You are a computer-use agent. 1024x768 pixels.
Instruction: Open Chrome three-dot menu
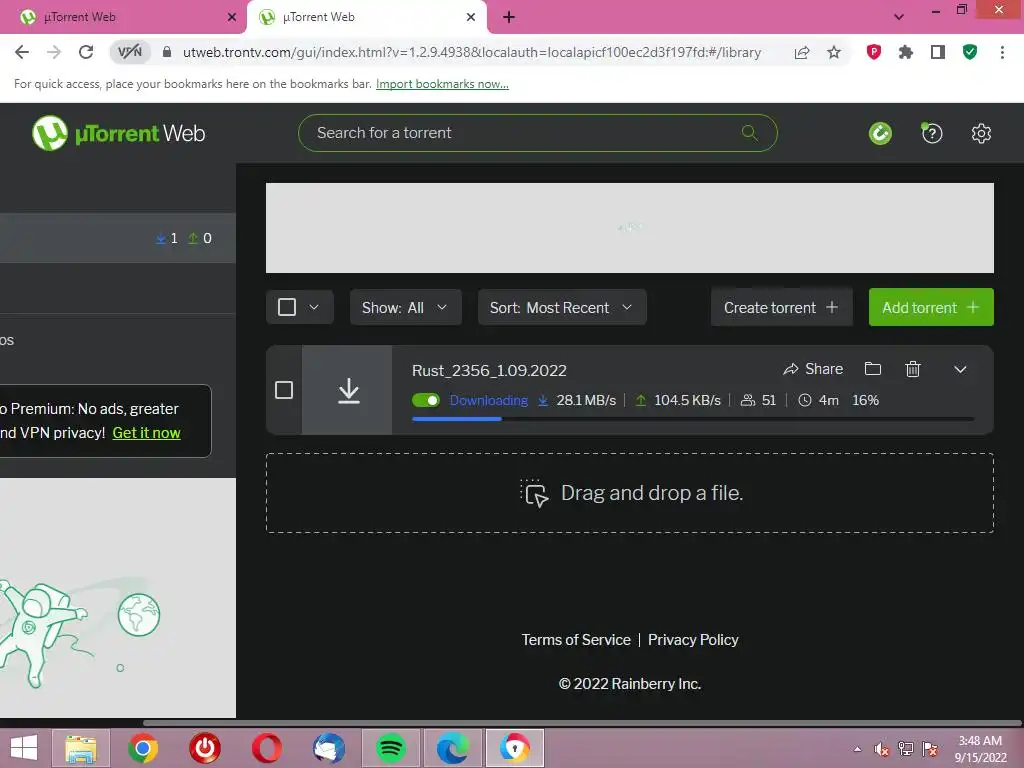1002,52
